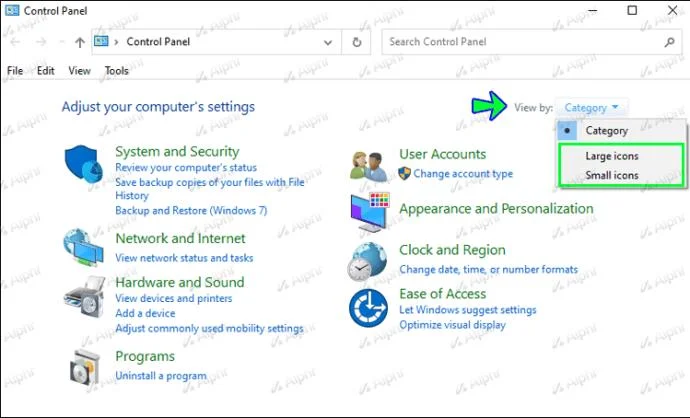
Task: Click Save backup copies with File History
Action: (x=209, y=189)
